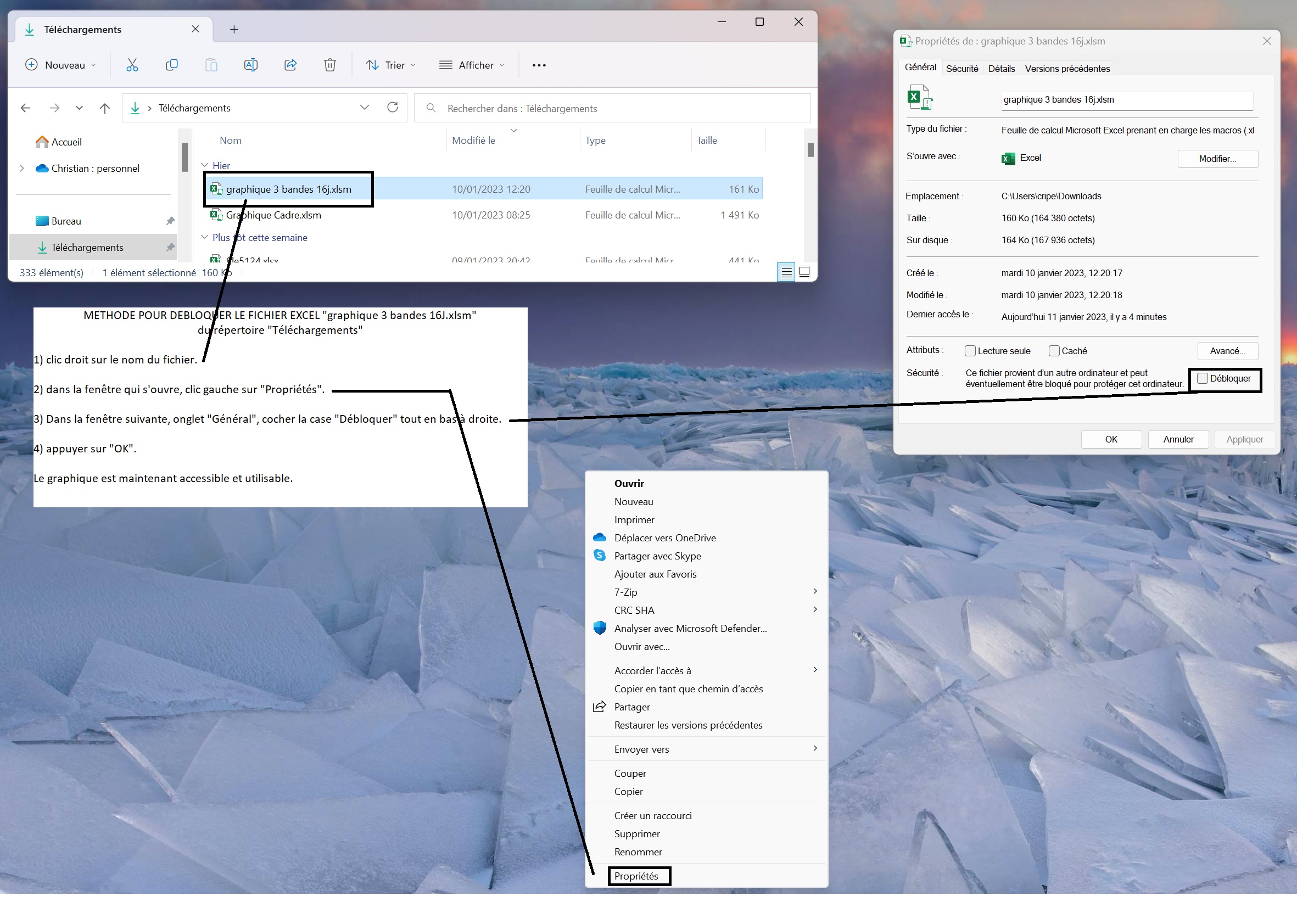Click the Excel file icon of graphique 3 bandes 16j.xlsm
The width and height of the screenshot is (1297, 924).
[216, 189]
